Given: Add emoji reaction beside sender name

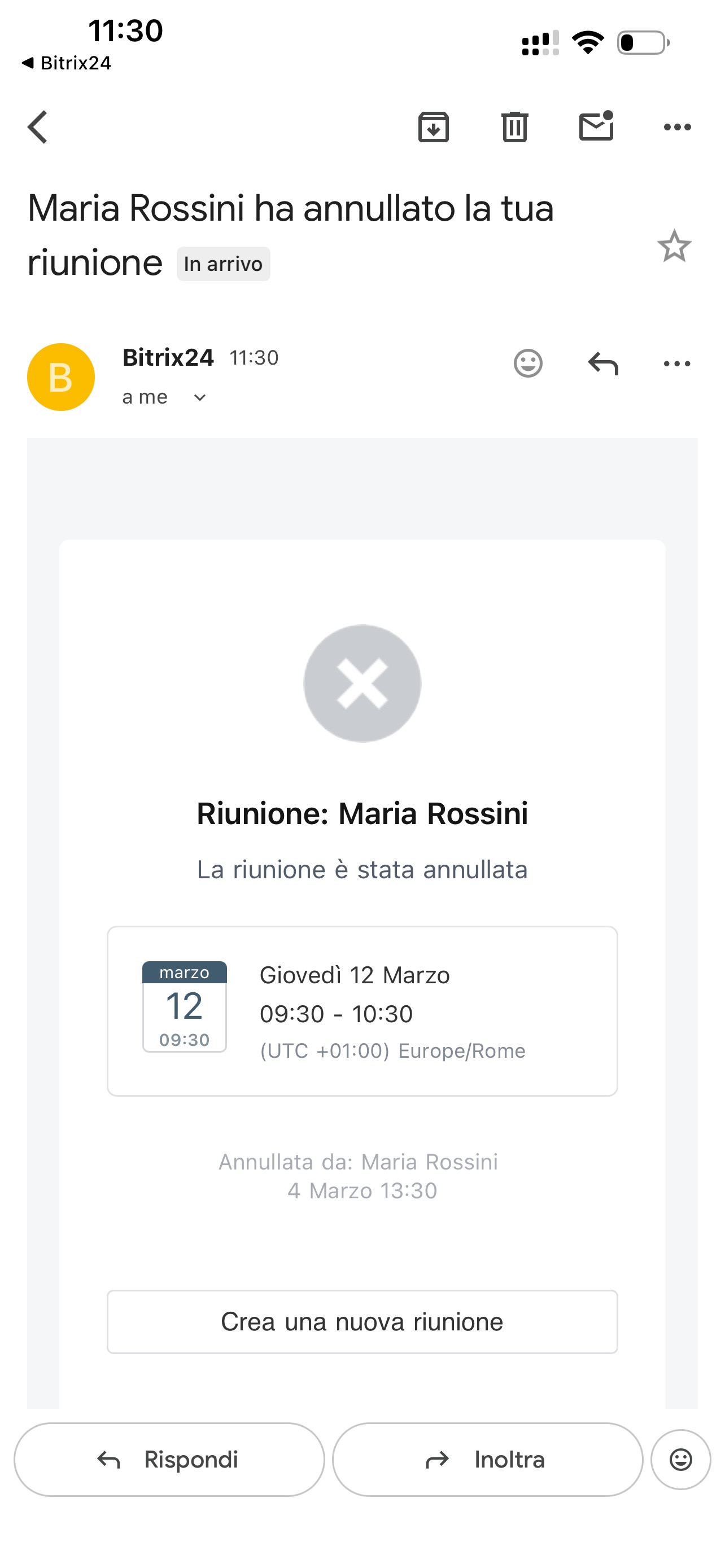Looking at the screenshot, I should point(528,364).
